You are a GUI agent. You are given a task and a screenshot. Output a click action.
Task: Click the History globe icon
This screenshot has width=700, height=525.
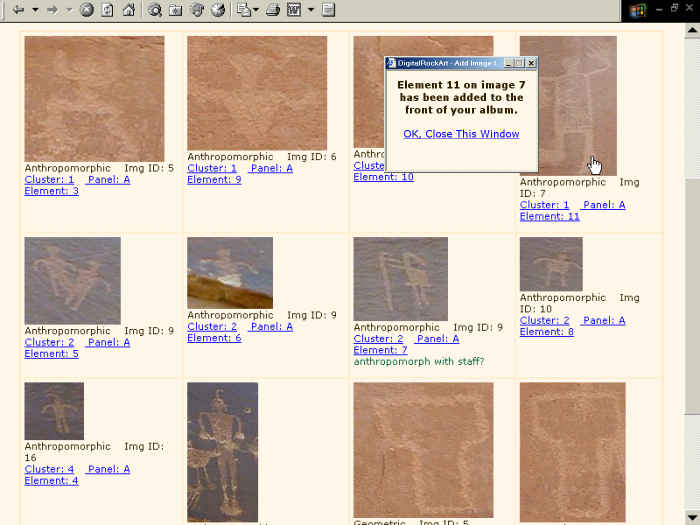tap(218, 10)
